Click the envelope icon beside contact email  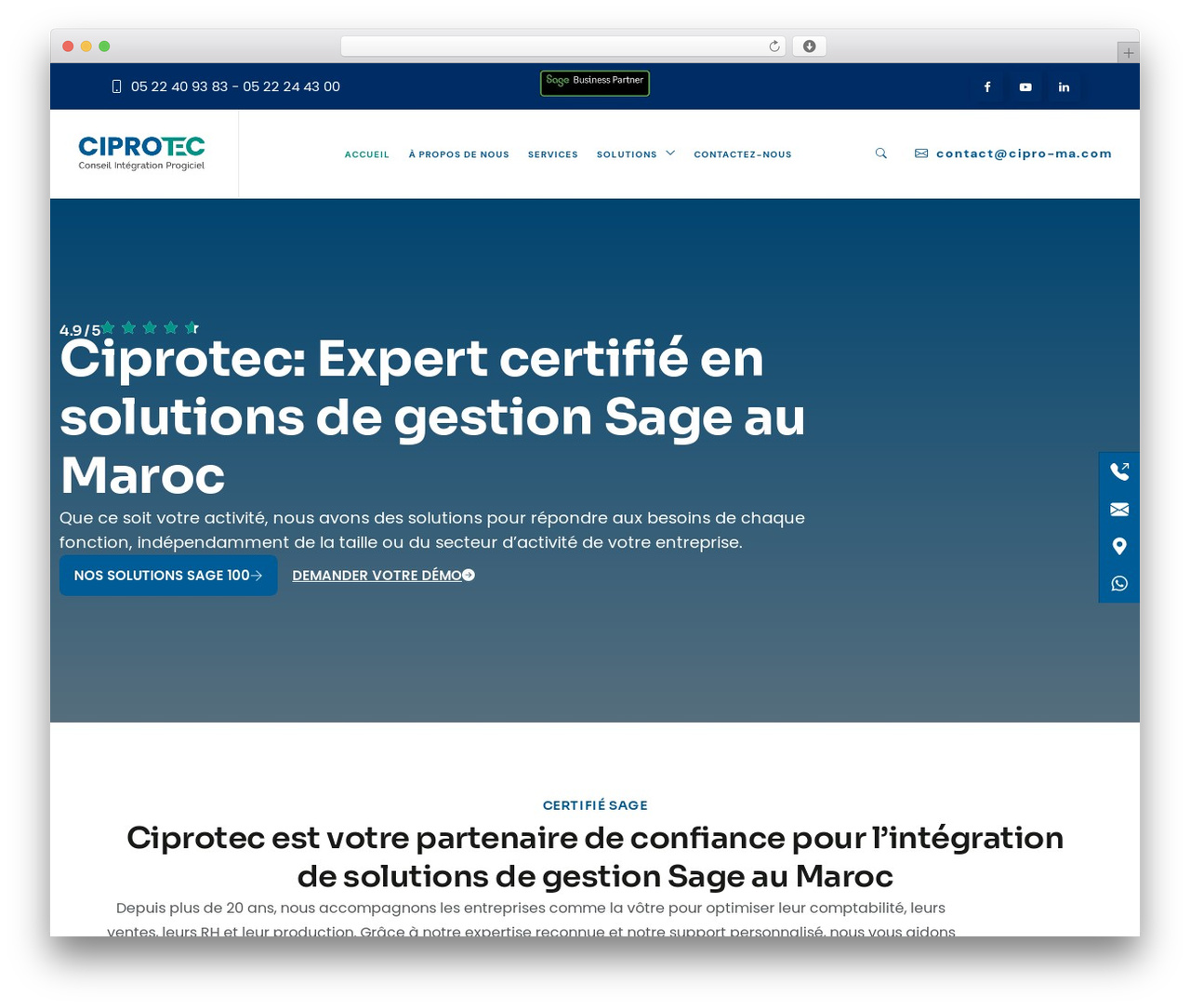[921, 153]
